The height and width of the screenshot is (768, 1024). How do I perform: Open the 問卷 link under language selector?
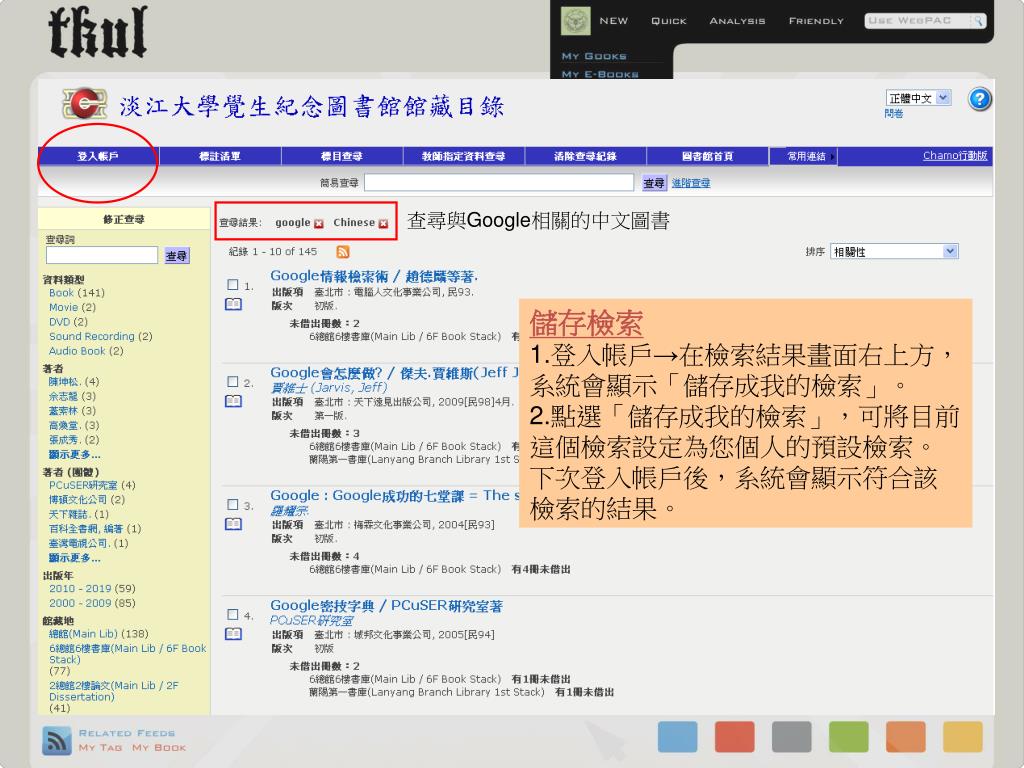(x=893, y=114)
